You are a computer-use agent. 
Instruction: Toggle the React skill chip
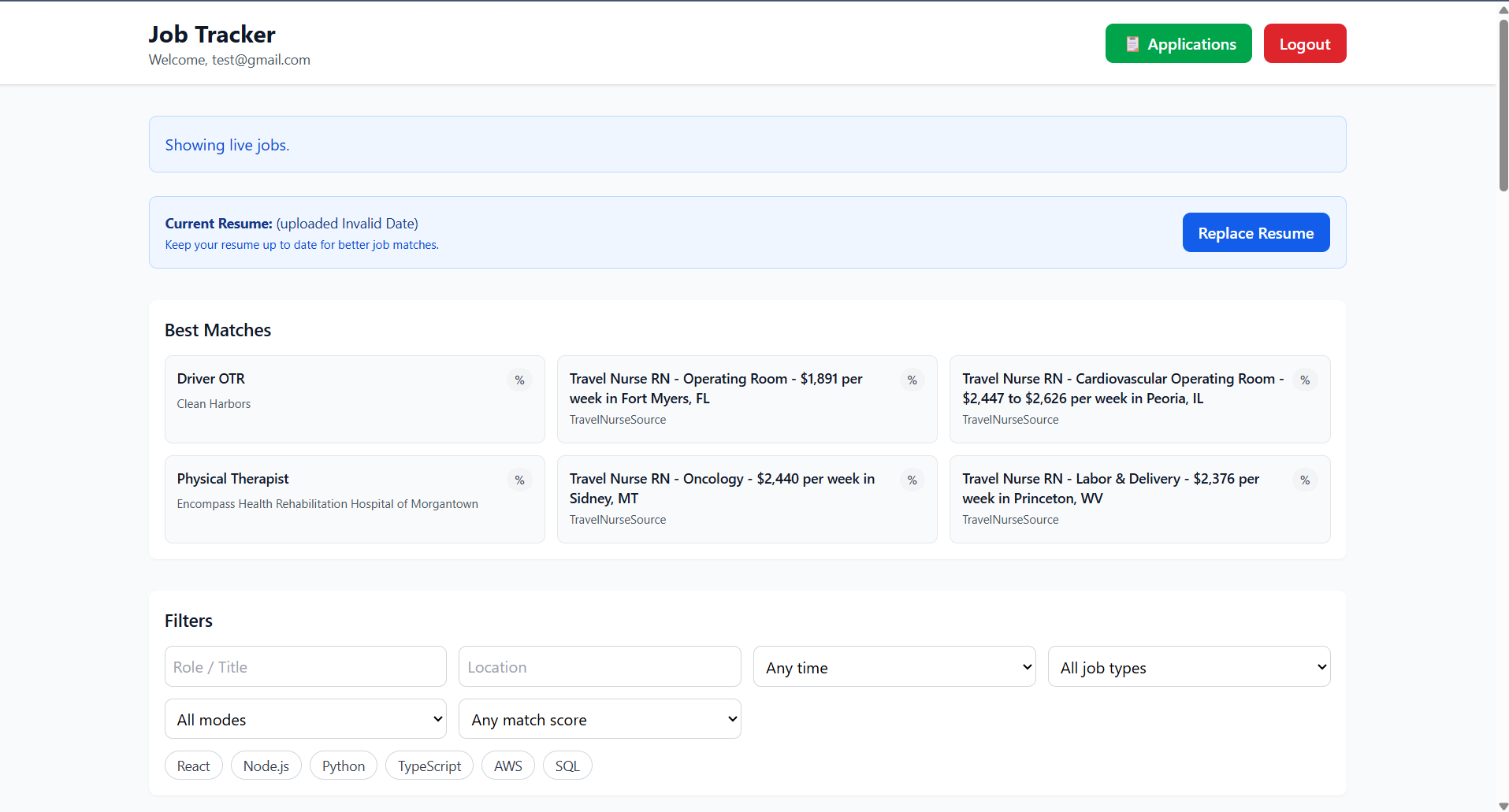194,766
